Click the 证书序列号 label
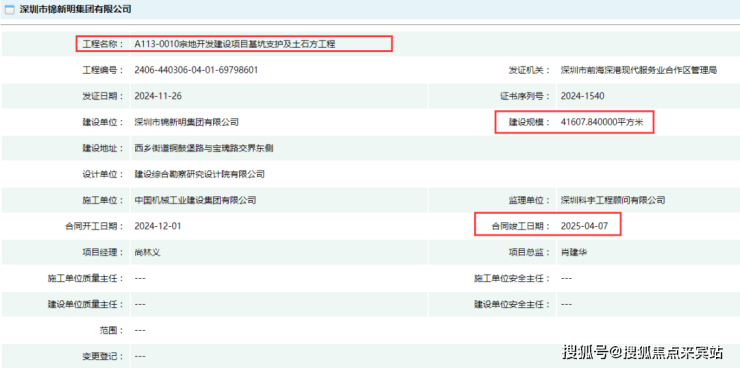This screenshot has height=368, width=740. click(x=525, y=96)
